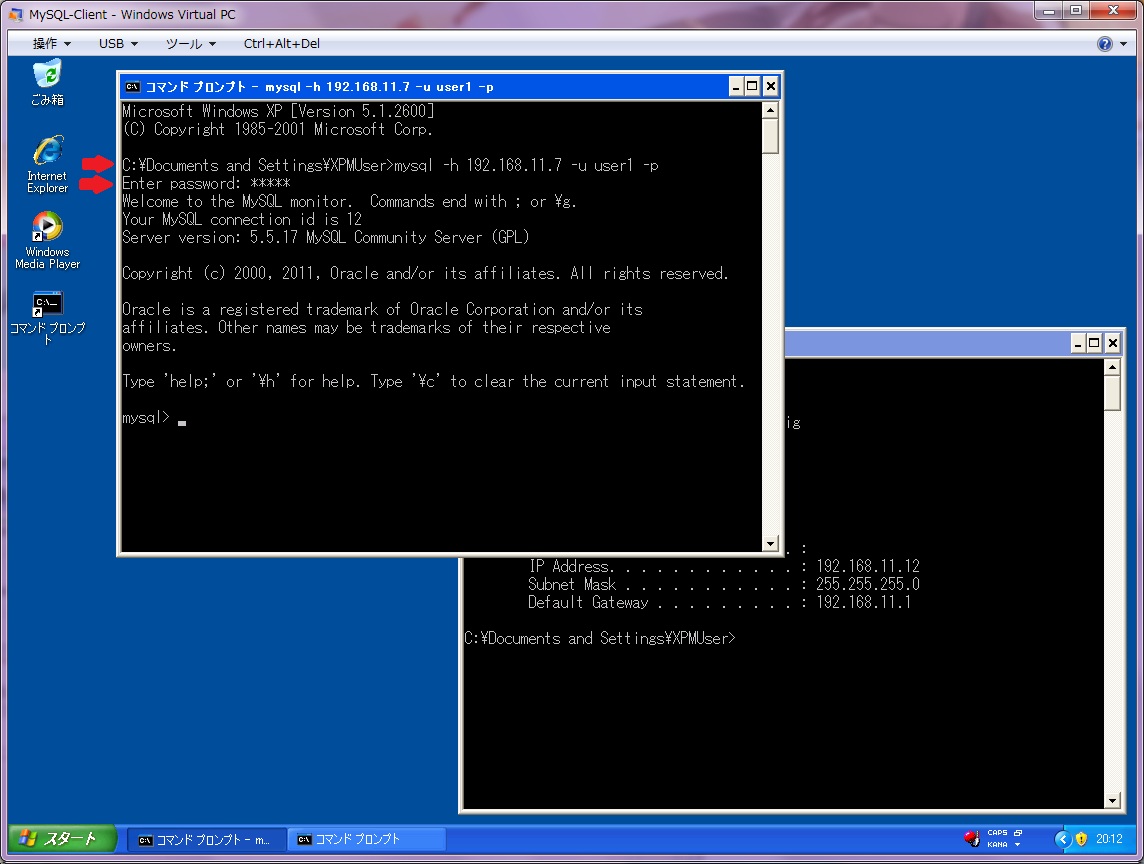Click the 'MySQL-Client - Windows Virtual PC' title text
This screenshot has width=1144, height=864.
(132, 15)
